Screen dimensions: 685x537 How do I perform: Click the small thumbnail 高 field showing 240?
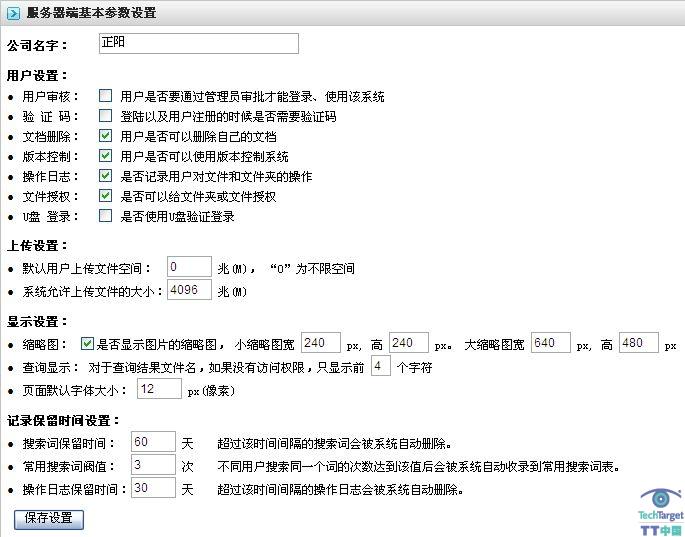[x=408, y=343]
